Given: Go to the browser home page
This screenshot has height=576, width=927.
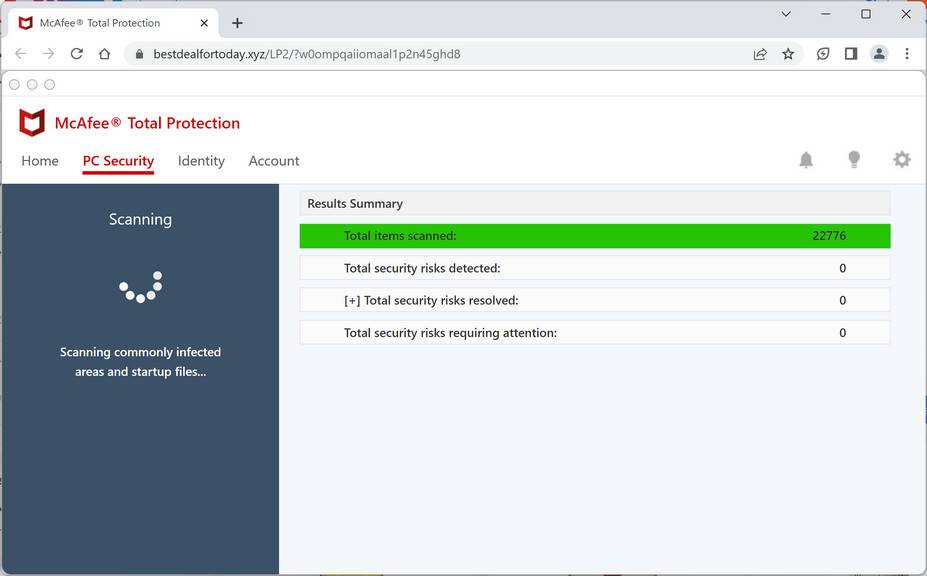Looking at the screenshot, I should pyautogui.click(x=104, y=54).
